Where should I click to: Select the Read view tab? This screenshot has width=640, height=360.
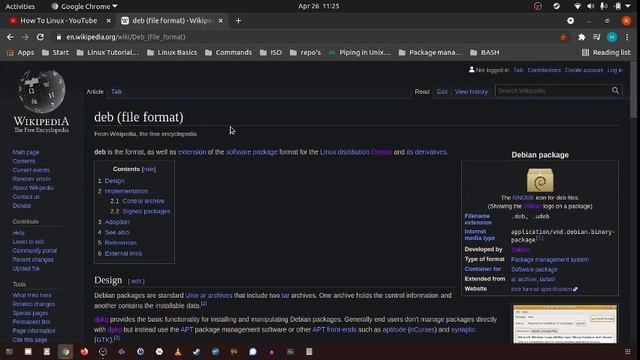pos(422,91)
